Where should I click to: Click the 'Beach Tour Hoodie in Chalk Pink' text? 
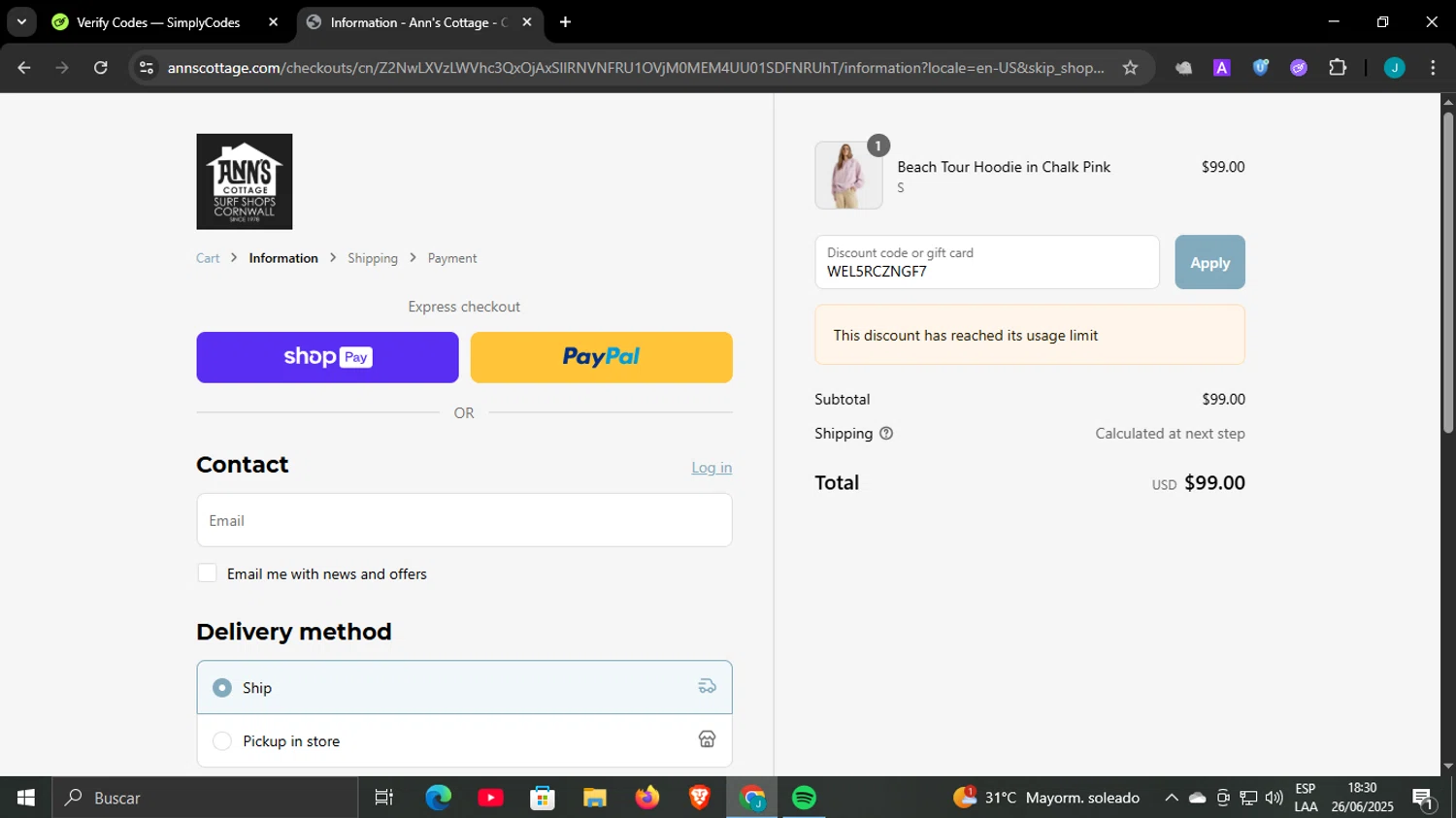1004,167
